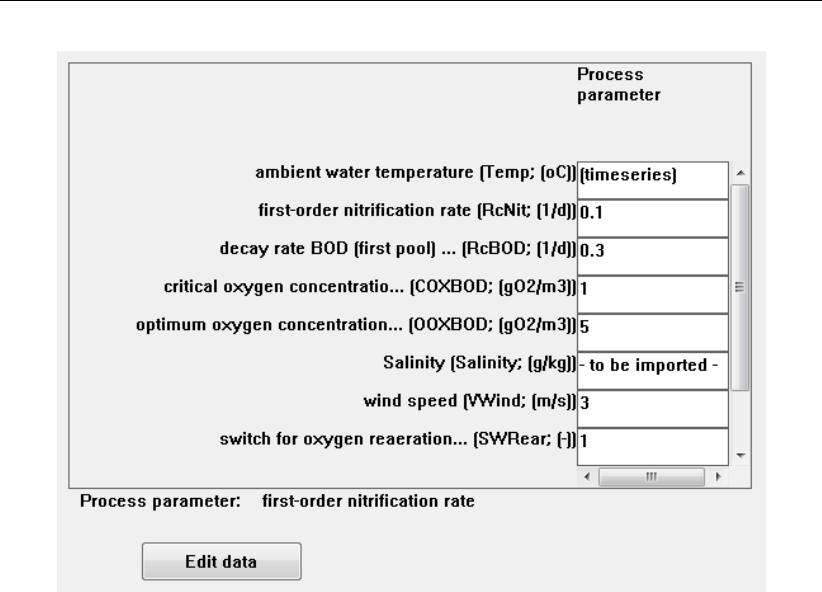Click the Process parameter column header
Viewport: 822px width, 592px height.
611,86
